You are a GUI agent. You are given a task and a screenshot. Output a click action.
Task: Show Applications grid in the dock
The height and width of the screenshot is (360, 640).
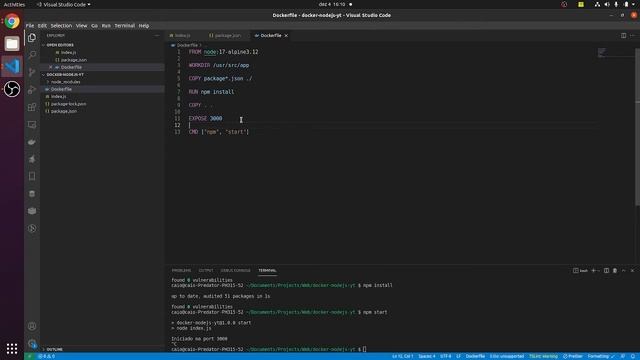(12, 349)
